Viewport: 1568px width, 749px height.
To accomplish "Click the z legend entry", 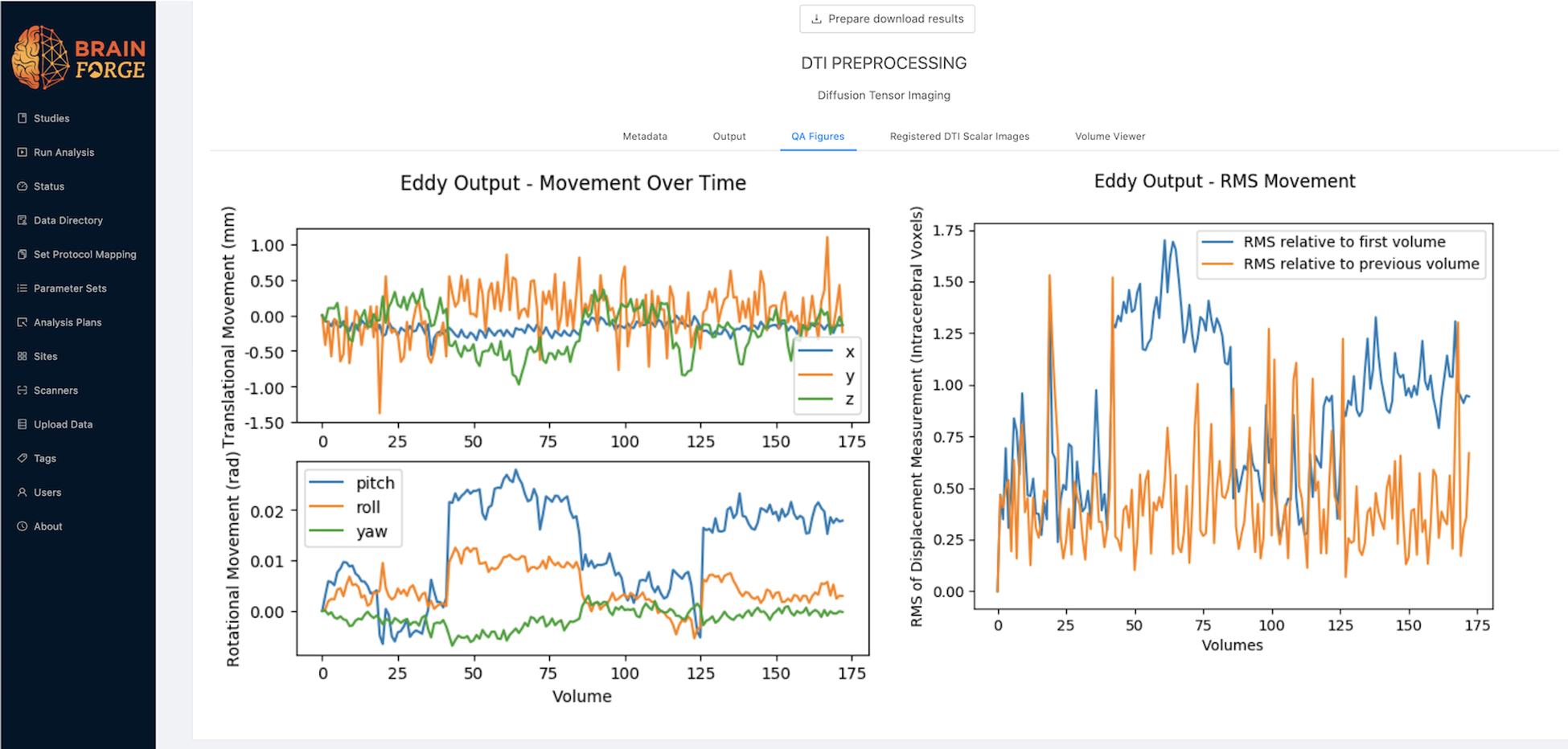I will coord(827,399).
